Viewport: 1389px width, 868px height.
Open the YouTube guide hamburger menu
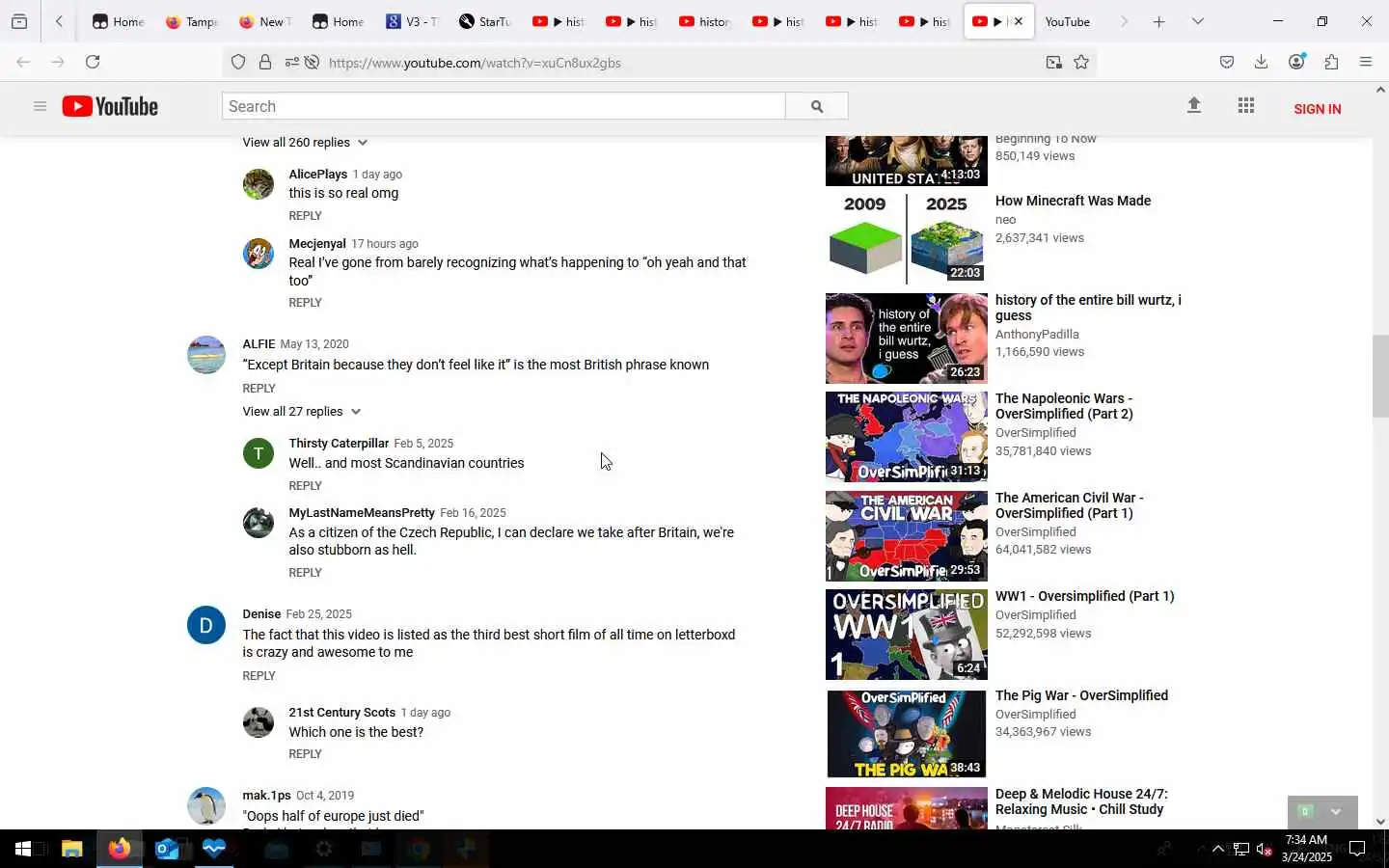click(x=40, y=107)
